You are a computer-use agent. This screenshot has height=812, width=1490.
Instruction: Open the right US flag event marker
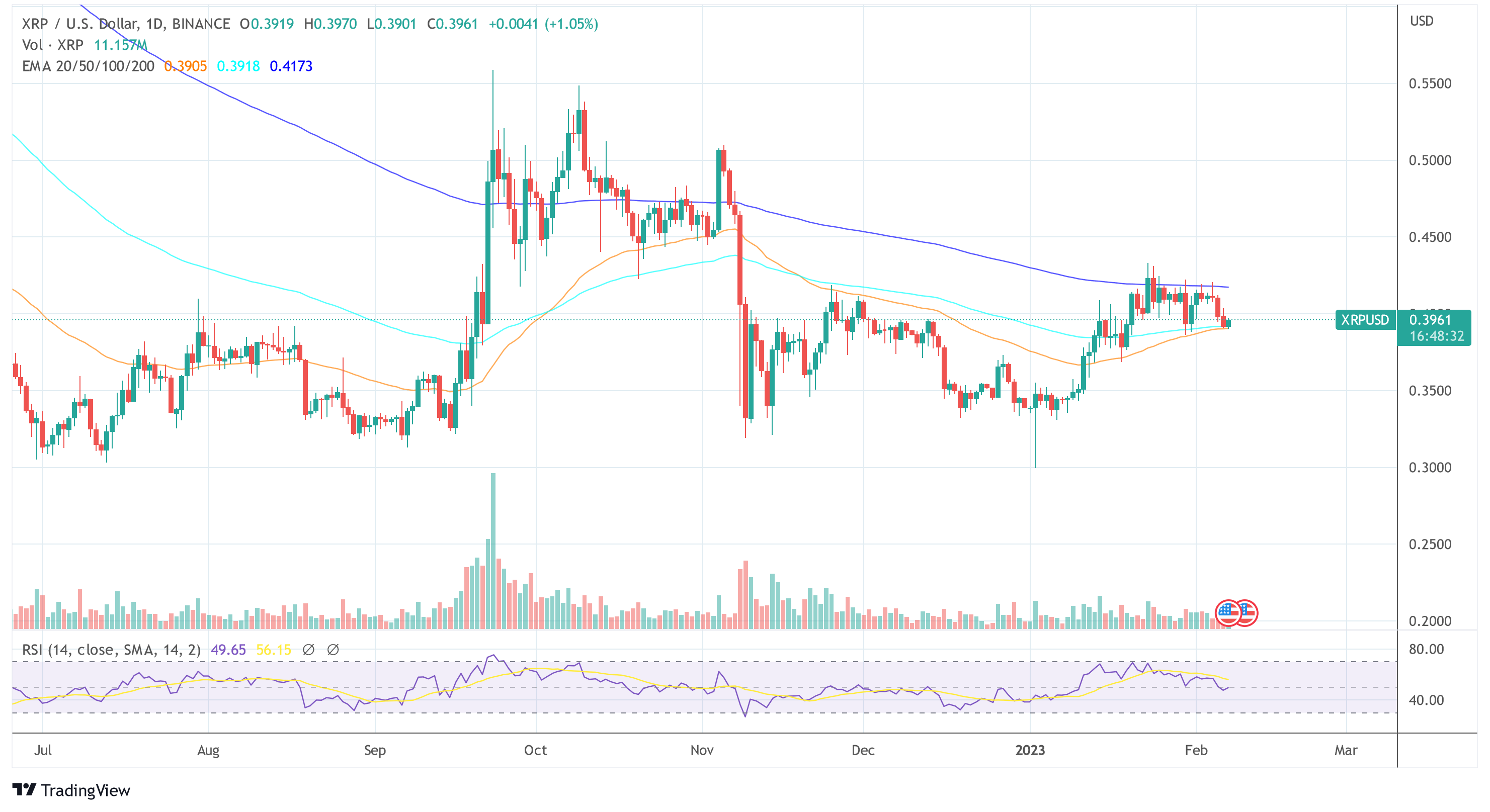(1247, 613)
